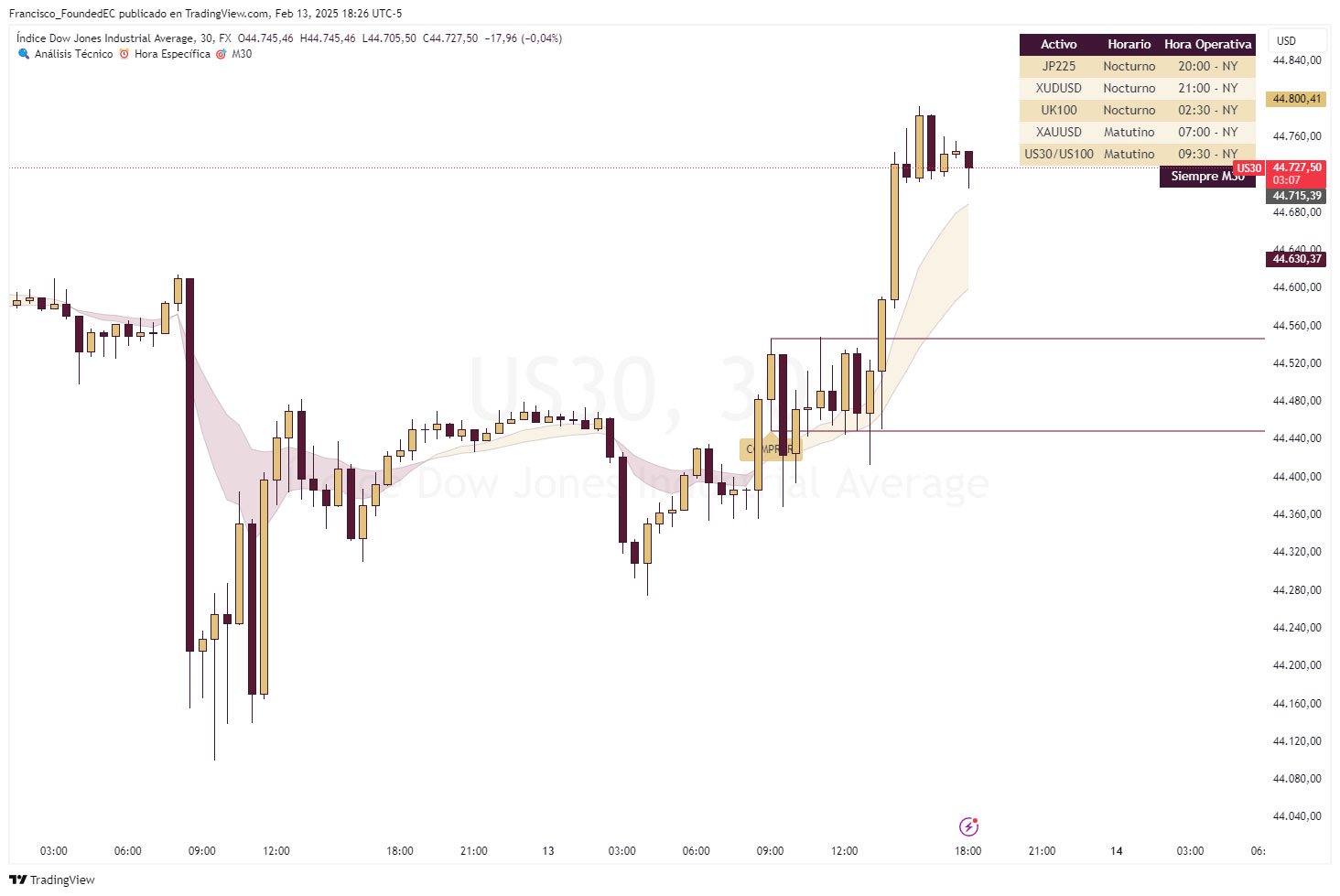Image resolution: width=1340 pixels, height=896 pixels.
Task: Click the Activo column header
Action: coord(1059,44)
